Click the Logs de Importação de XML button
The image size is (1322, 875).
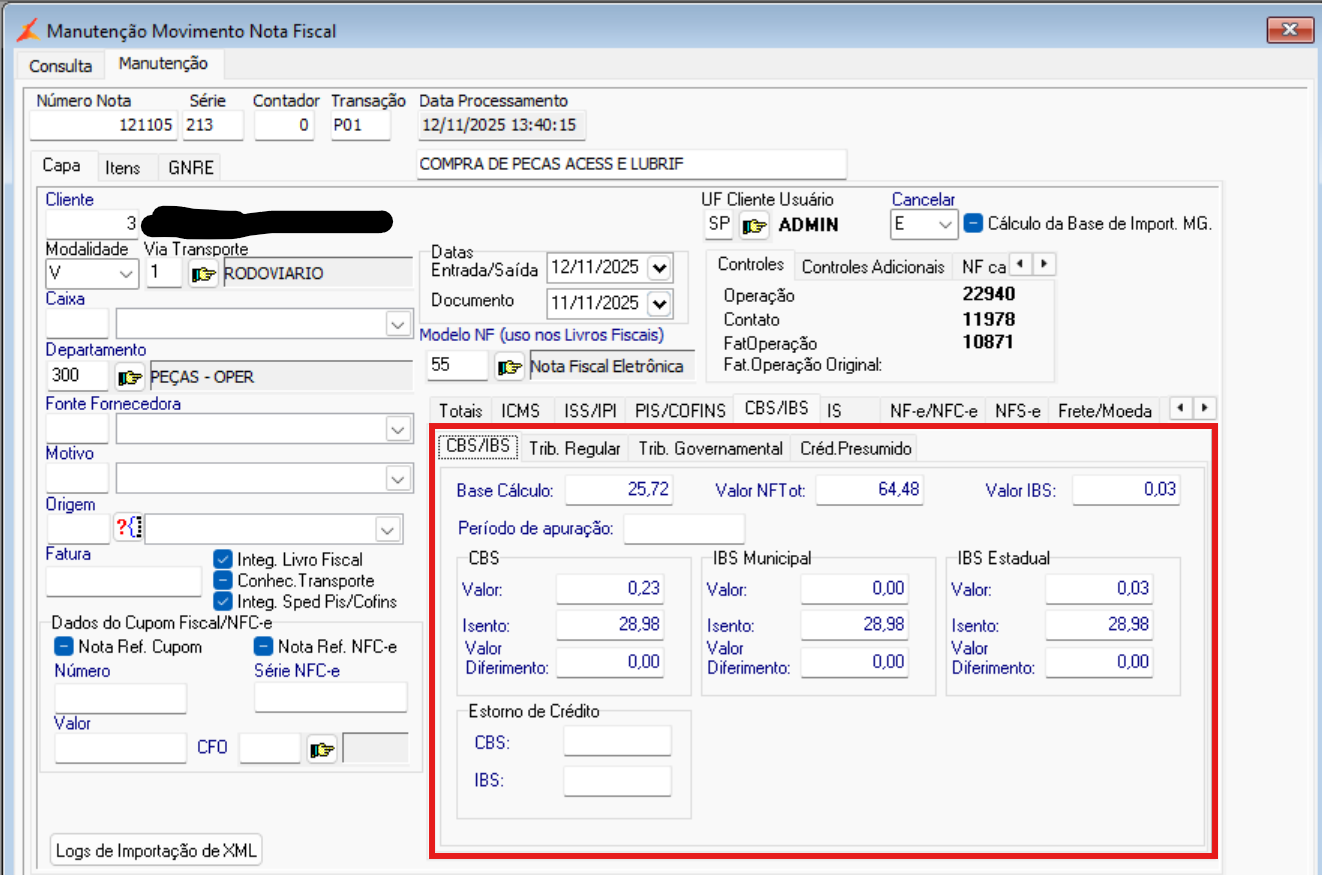point(157,851)
